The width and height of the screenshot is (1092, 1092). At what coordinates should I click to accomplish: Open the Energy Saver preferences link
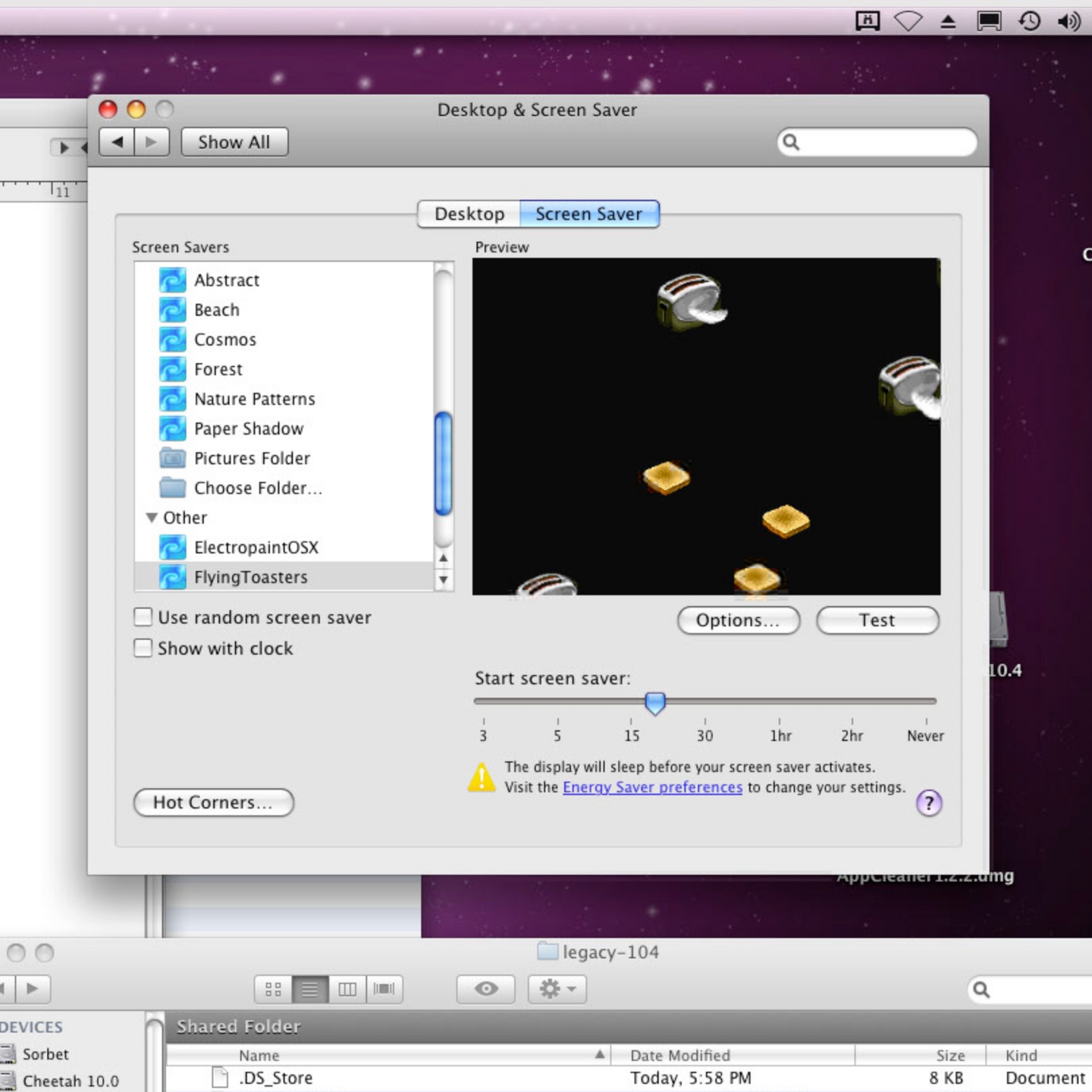(652, 787)
